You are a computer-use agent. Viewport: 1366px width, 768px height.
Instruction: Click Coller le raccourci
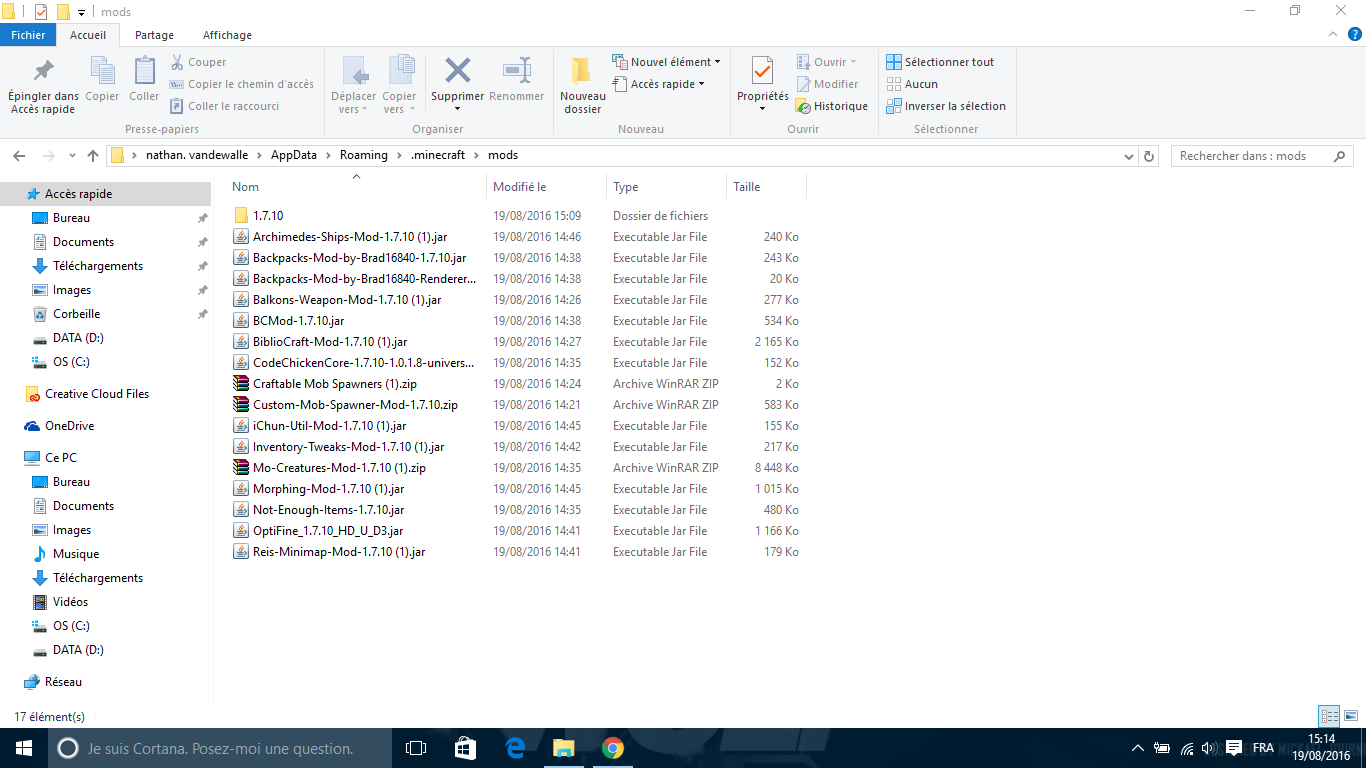pyautogui.click(x=224, y=106)
